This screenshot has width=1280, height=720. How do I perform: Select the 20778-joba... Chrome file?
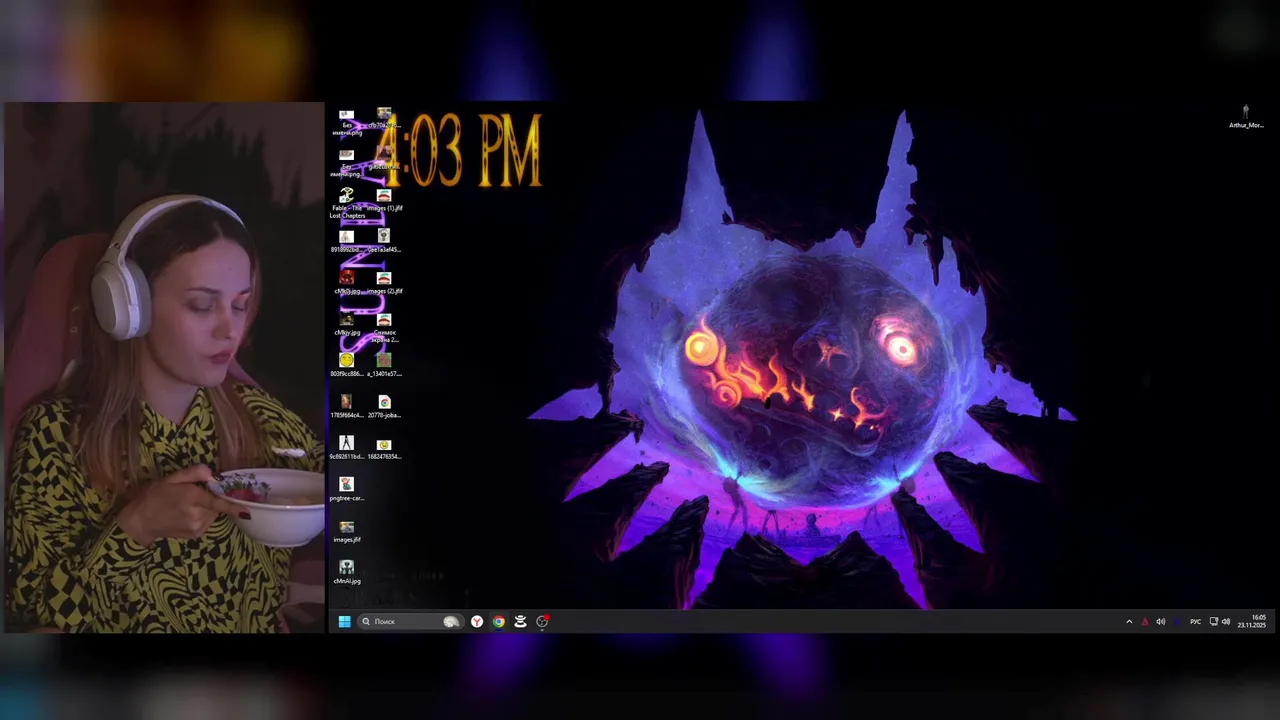coord(384,407)
